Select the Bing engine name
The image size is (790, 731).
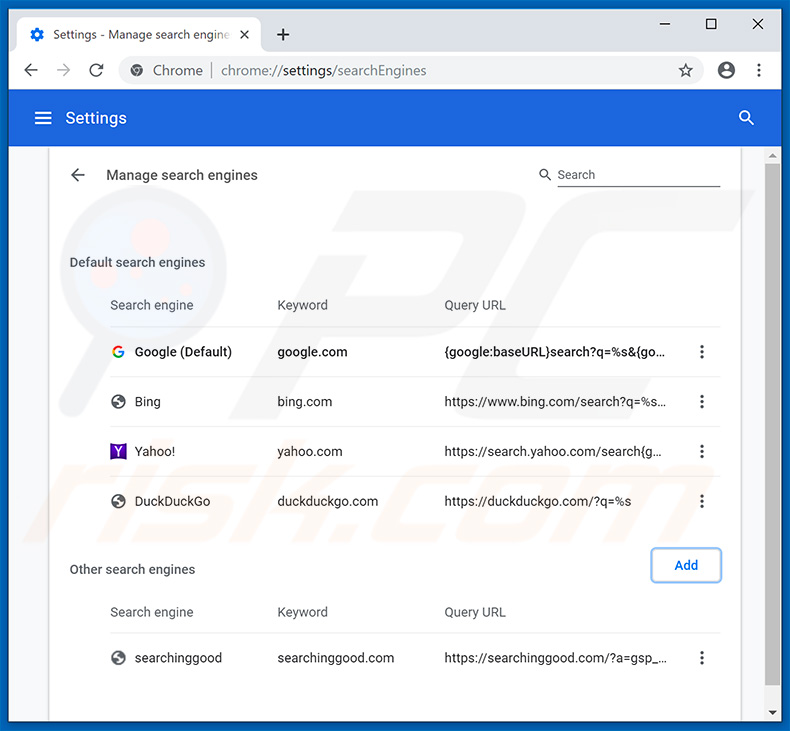[148, 402]
